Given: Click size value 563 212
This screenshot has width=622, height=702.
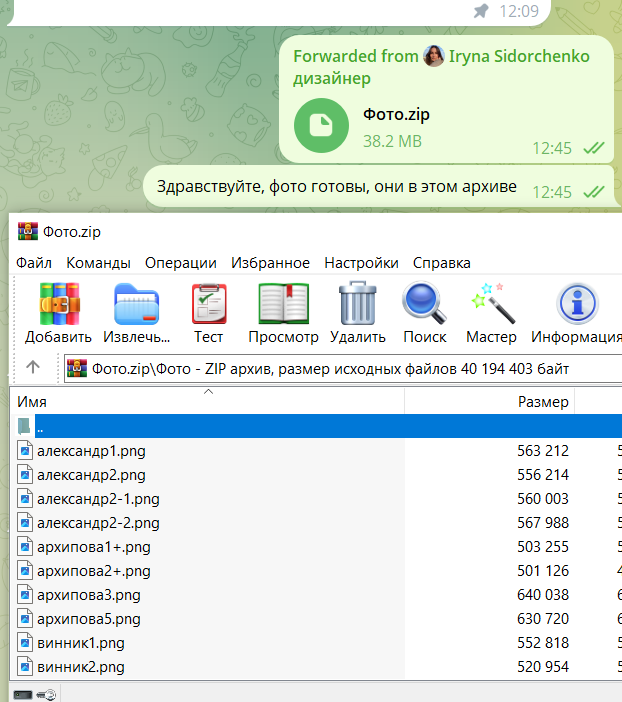Looking at the screenshot, I should click(x=543, y=450).
